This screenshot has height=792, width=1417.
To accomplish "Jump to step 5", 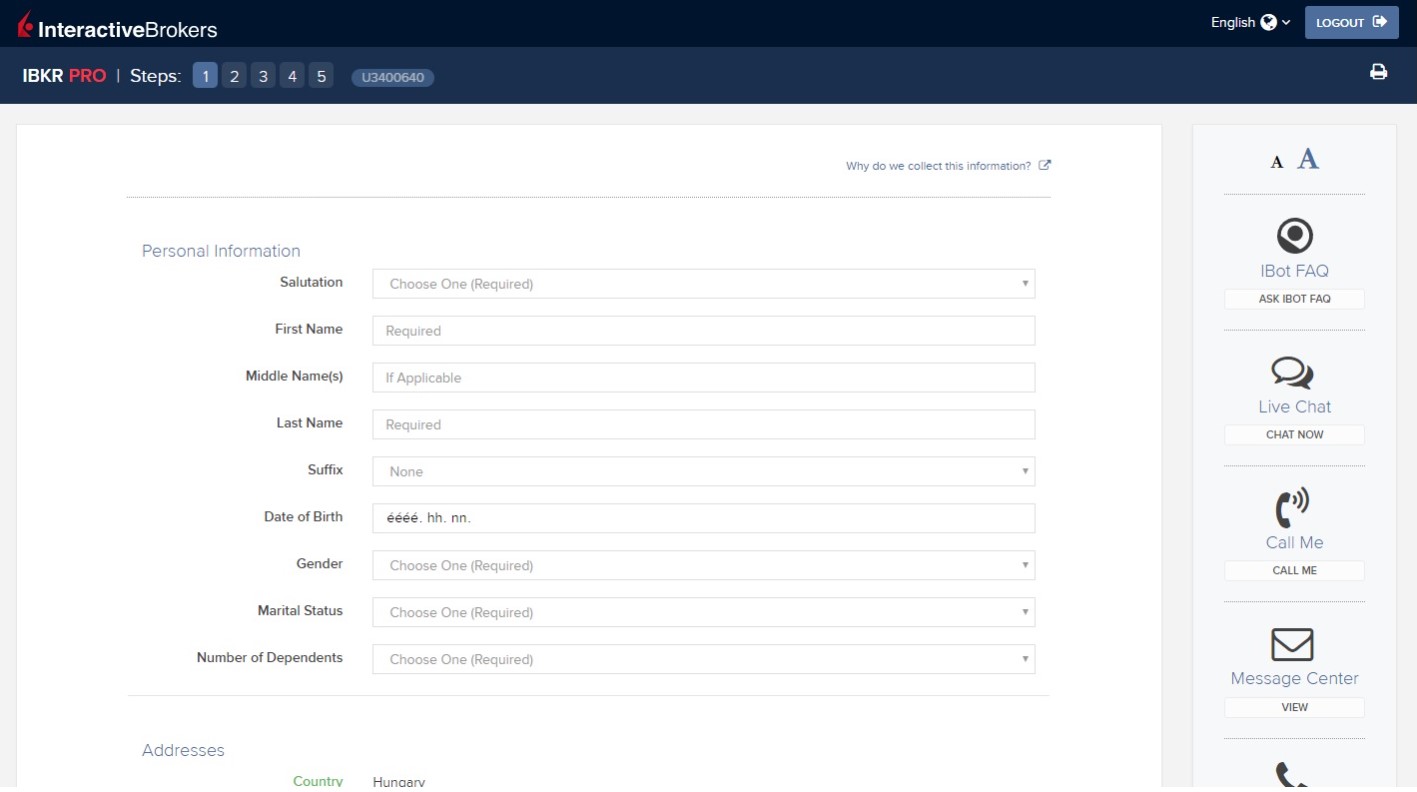I will [320, 76].
